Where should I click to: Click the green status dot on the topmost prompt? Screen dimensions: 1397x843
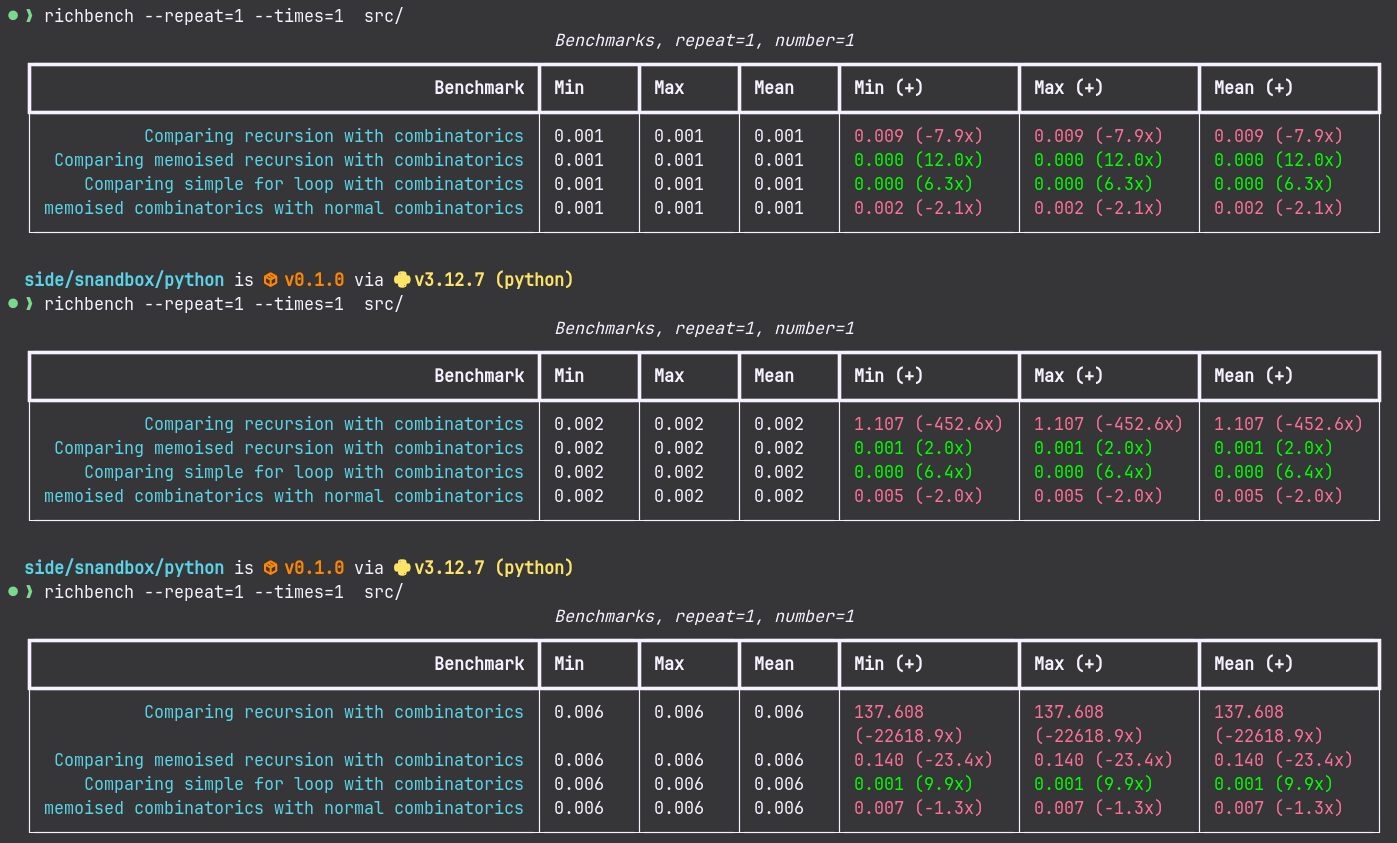[13, 15]
